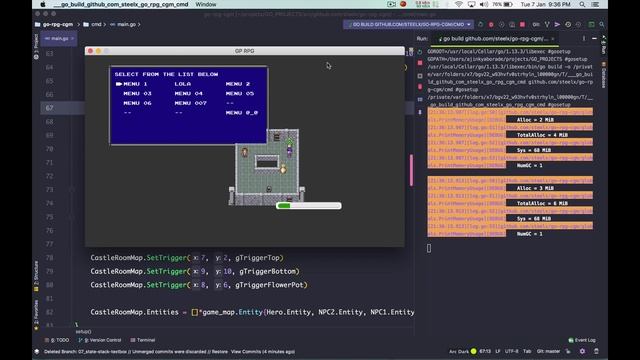
Task: Close the main.go editor tab
Action: click(x=72, y=38)
